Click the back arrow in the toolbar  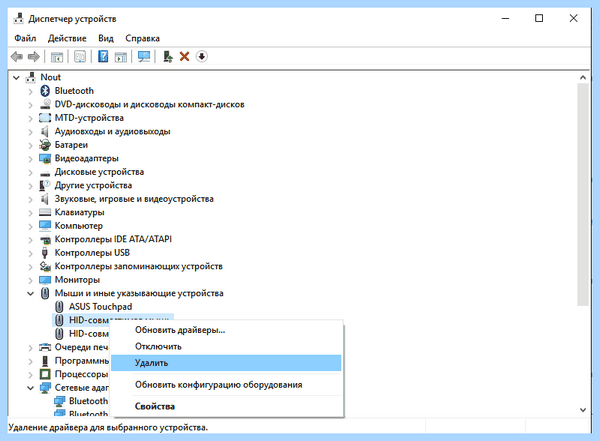pyautogui.click(x=16, y=57)
